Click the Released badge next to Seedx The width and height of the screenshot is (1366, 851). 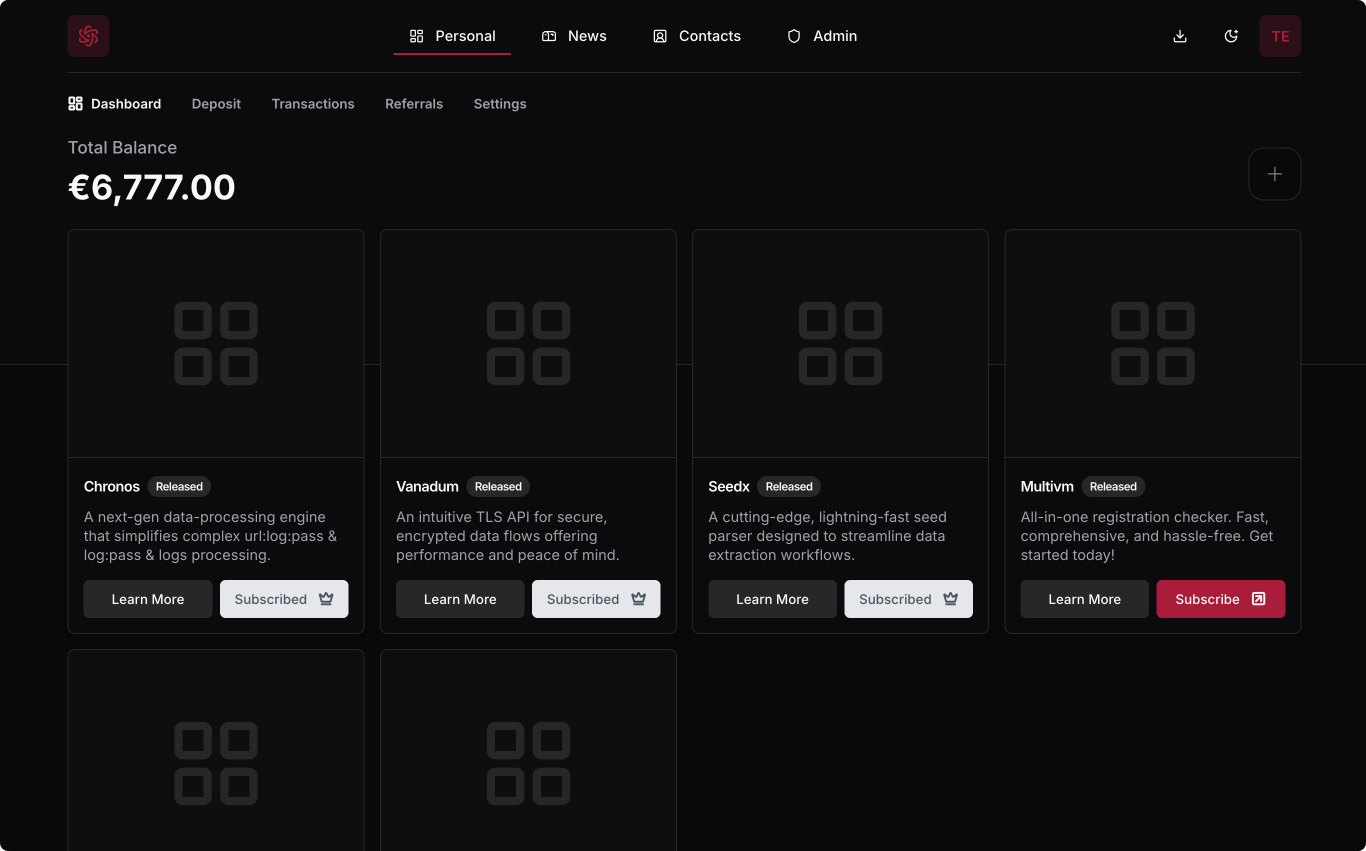[x=789, y=487]
